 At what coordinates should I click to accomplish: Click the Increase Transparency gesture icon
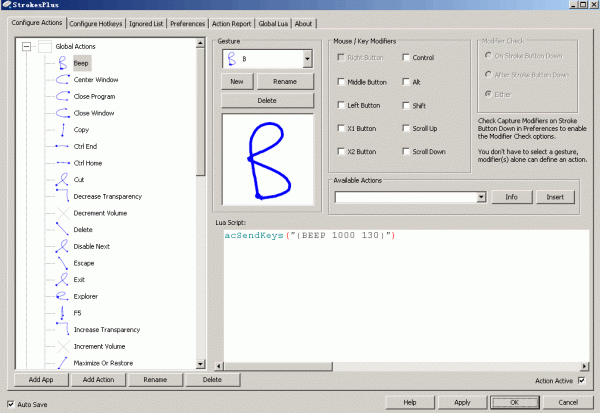[x=62, y=329]
